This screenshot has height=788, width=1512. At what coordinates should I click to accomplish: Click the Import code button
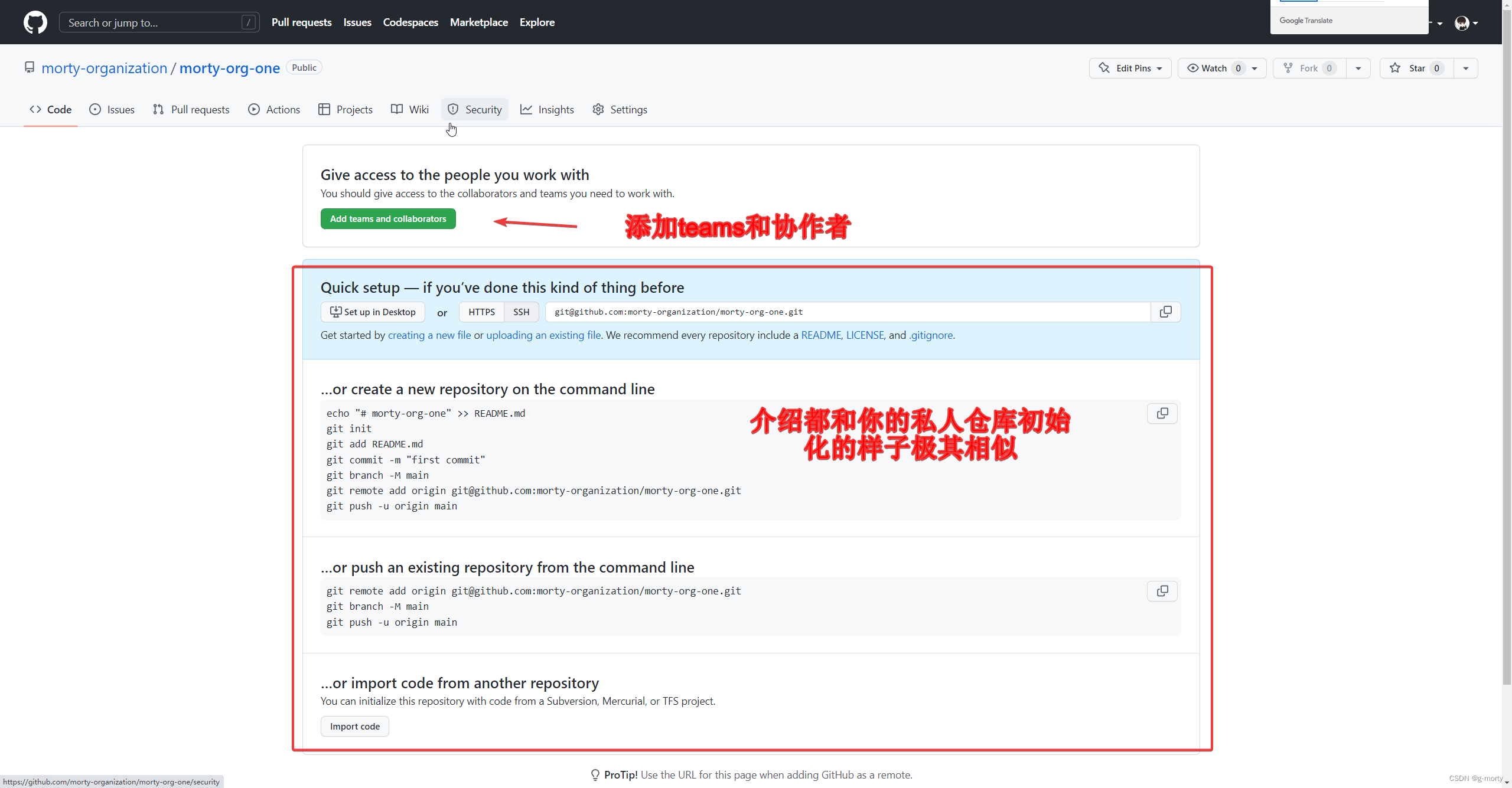point(355,726)
